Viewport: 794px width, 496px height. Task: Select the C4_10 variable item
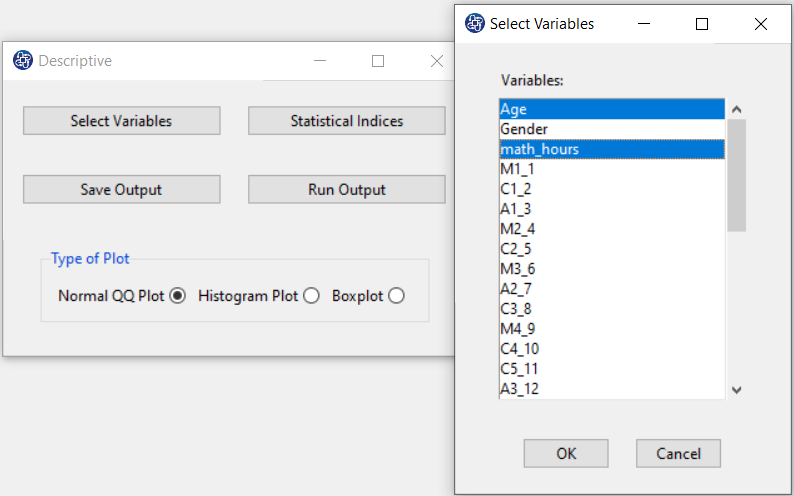[612, 349]
